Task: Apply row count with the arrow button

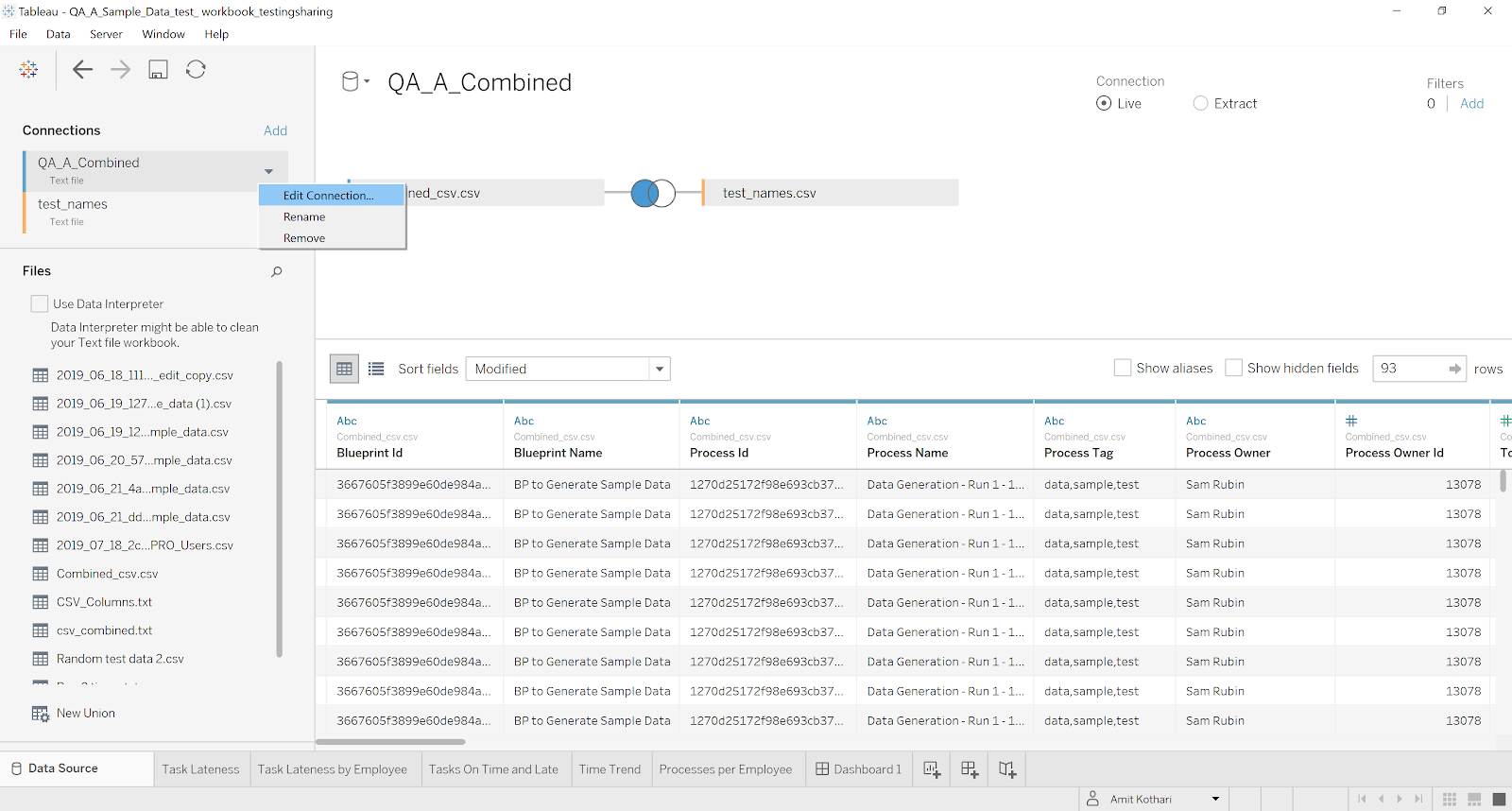Action: (1455, 369)
